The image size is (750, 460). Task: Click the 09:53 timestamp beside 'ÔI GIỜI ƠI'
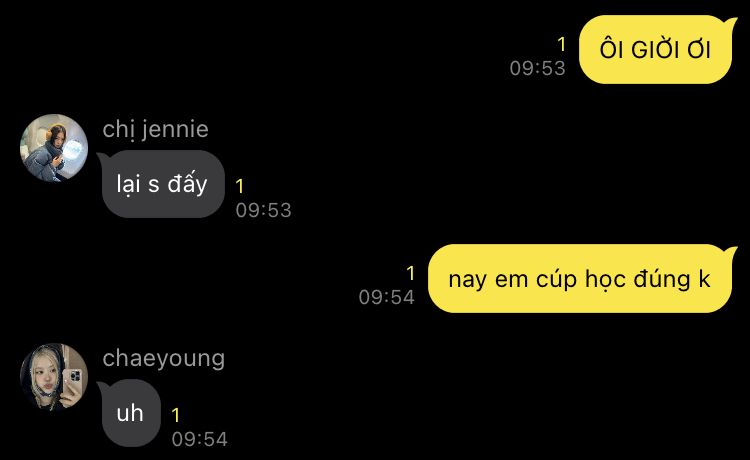[x=538, y=68]
